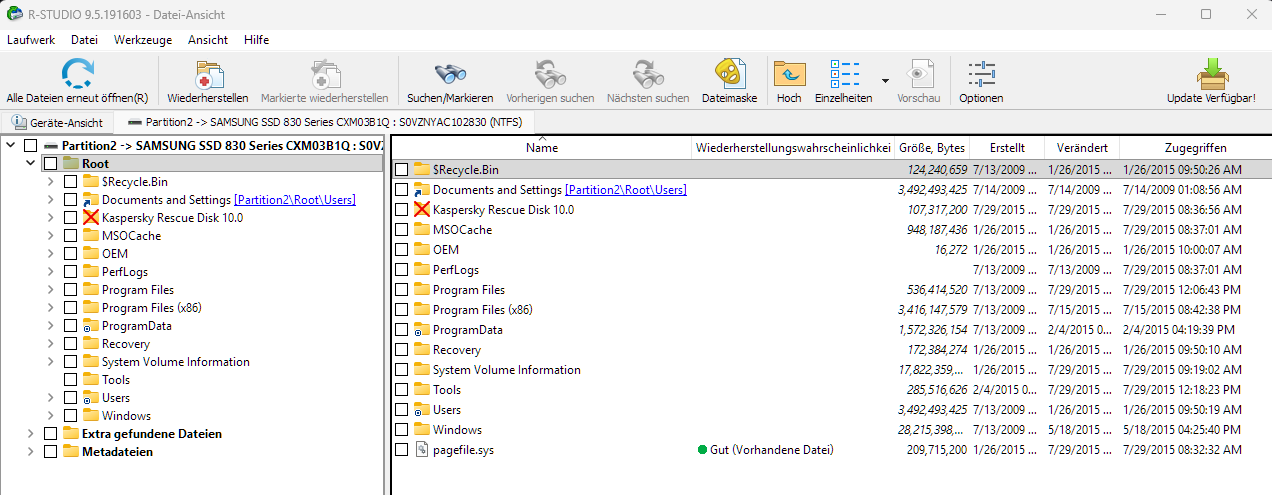Check $Recycle.Bin checkbox in tree

coord(70,182)
